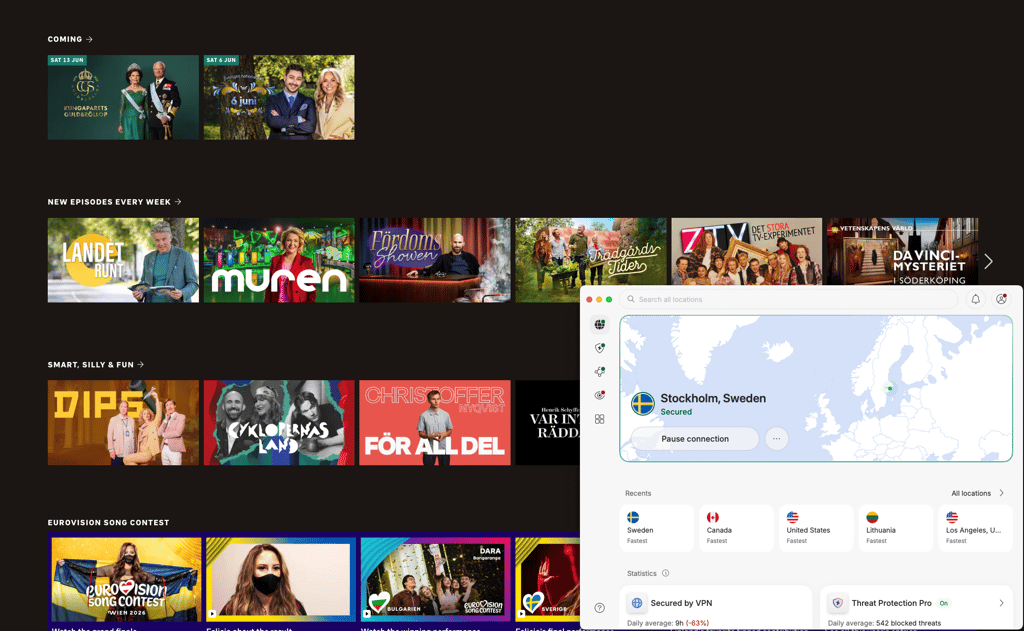Click the play icon on the Bulgarien thumbnail
This screenshot has width=1024, height=631.
click(x=367, y=614)
